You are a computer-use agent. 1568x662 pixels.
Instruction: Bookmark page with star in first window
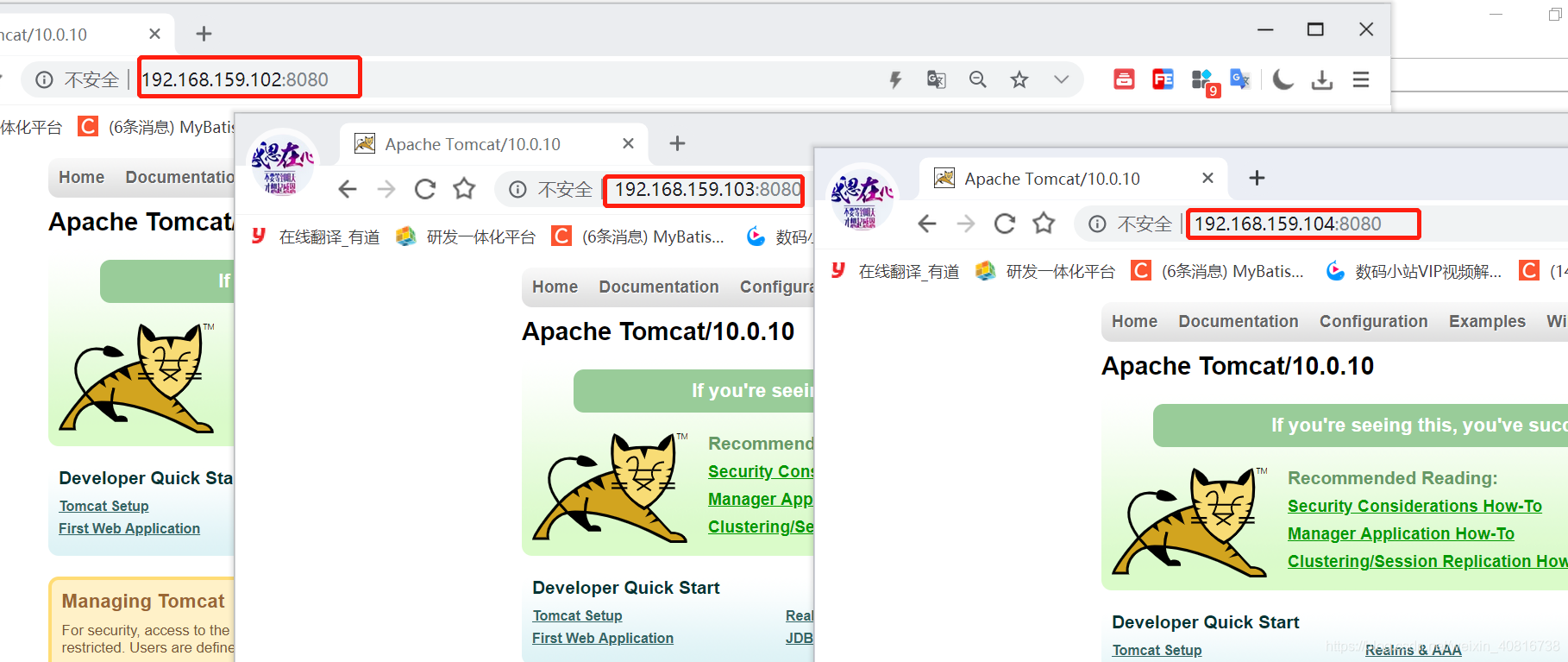click(1019, 80)
